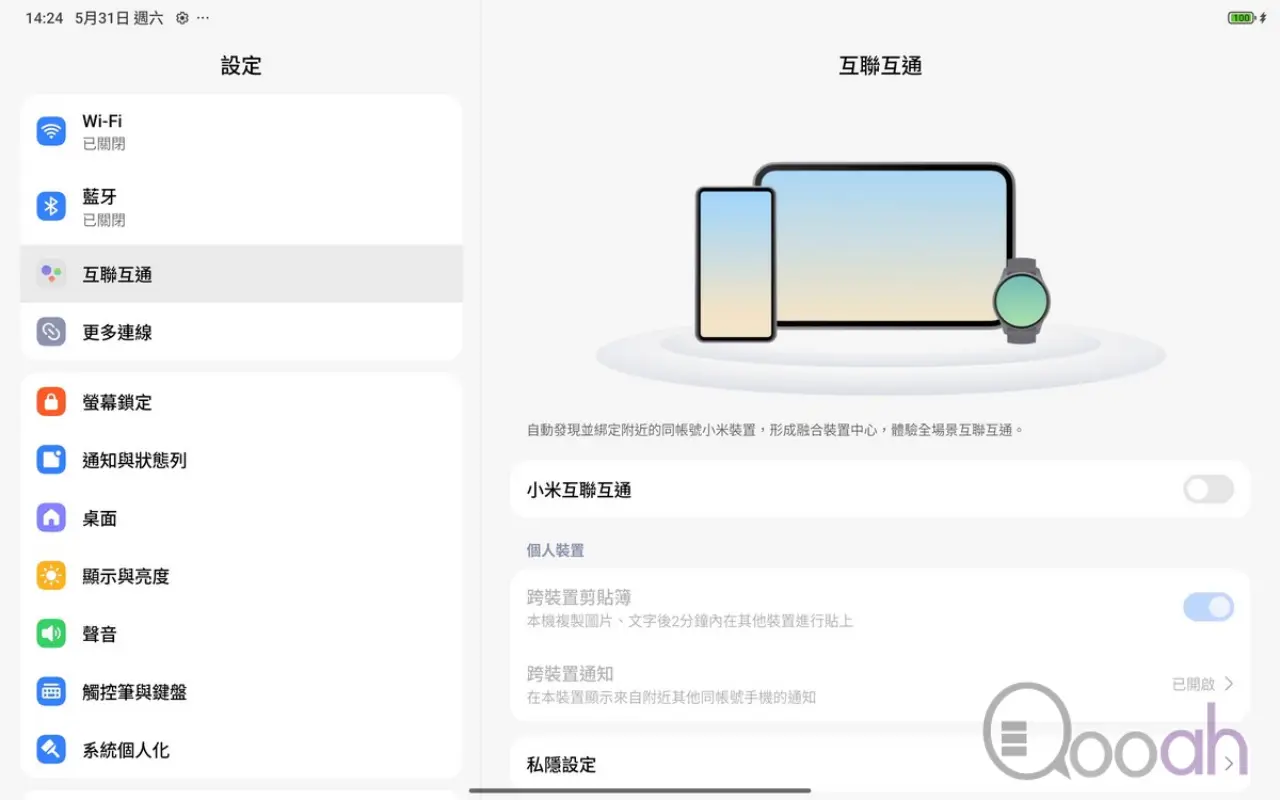Tap the 私隱設定 label

[x=562, y=765]
